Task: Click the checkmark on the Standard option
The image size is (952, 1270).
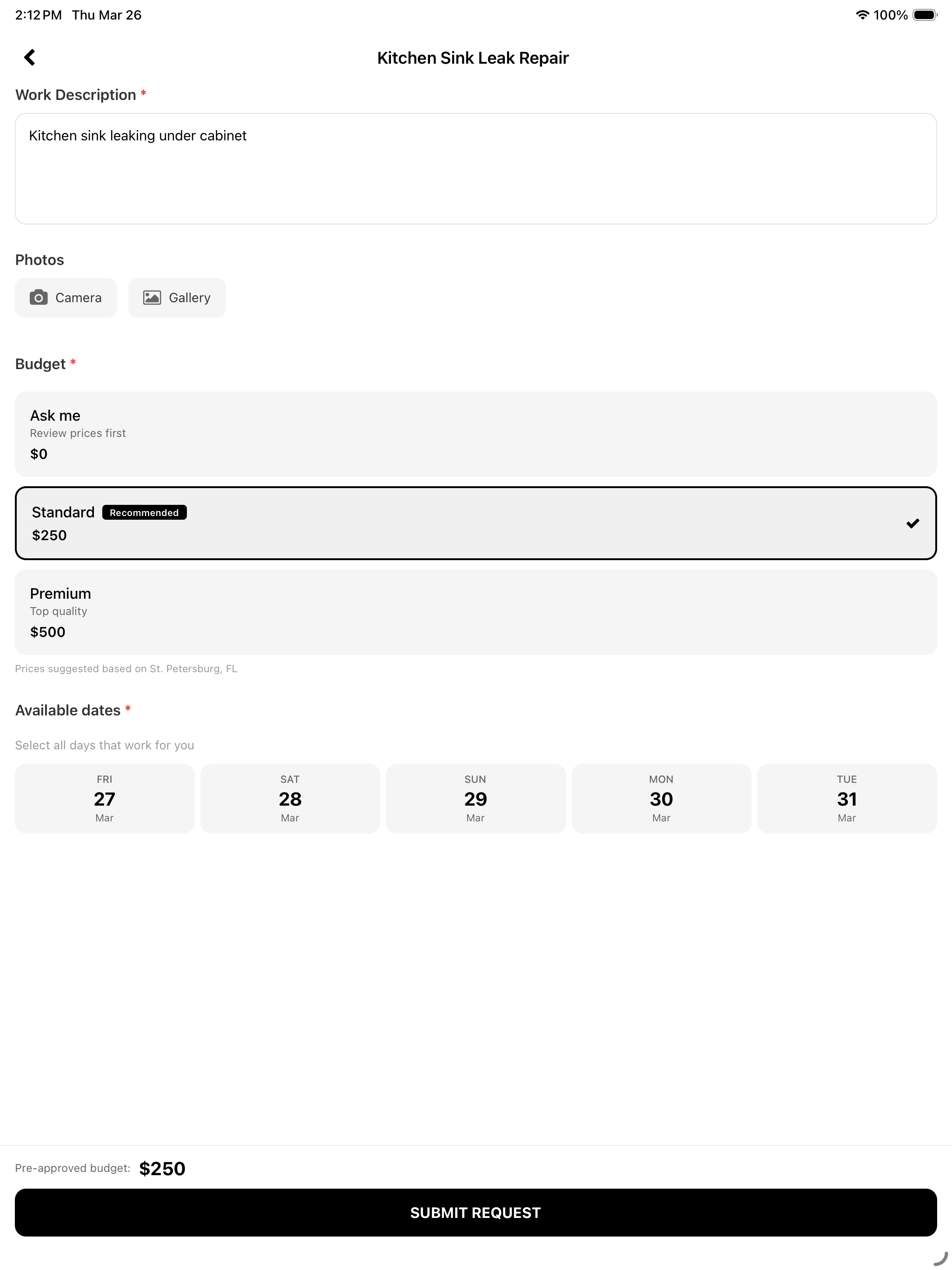Action: coord(912,523)
